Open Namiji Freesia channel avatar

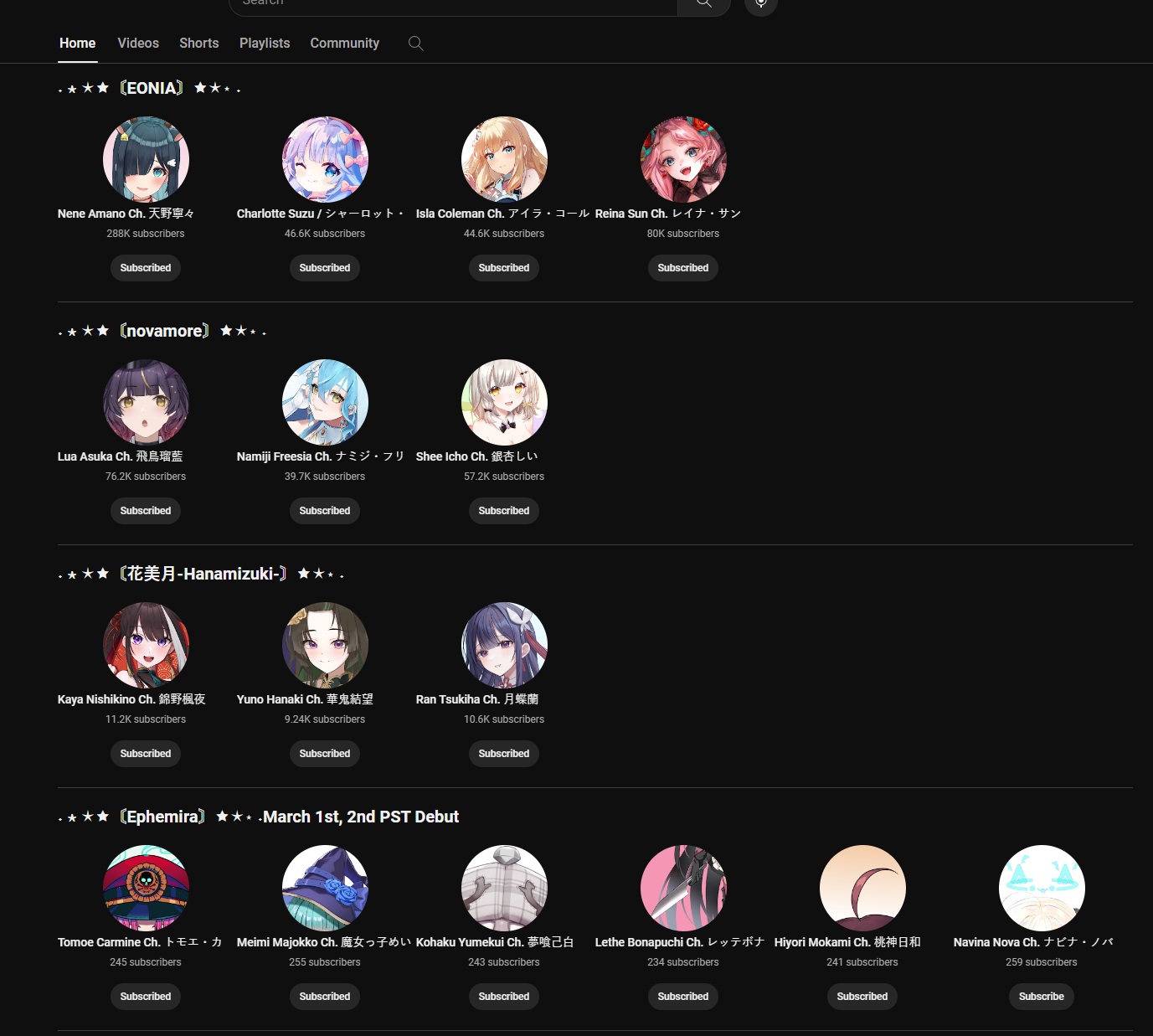pyautogui.click(x=325, y=402)
